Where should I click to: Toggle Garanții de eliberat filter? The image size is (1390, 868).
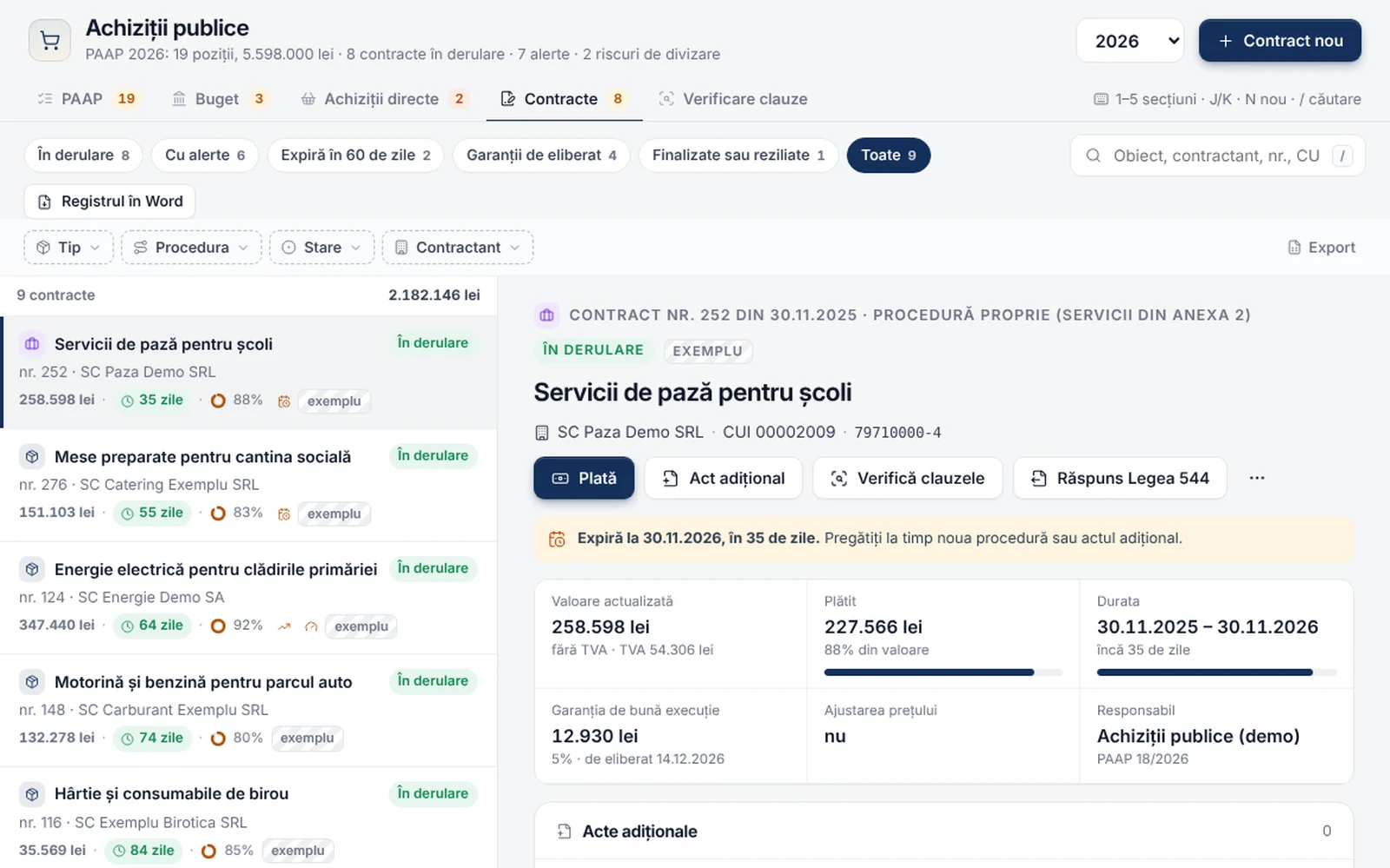541,155
